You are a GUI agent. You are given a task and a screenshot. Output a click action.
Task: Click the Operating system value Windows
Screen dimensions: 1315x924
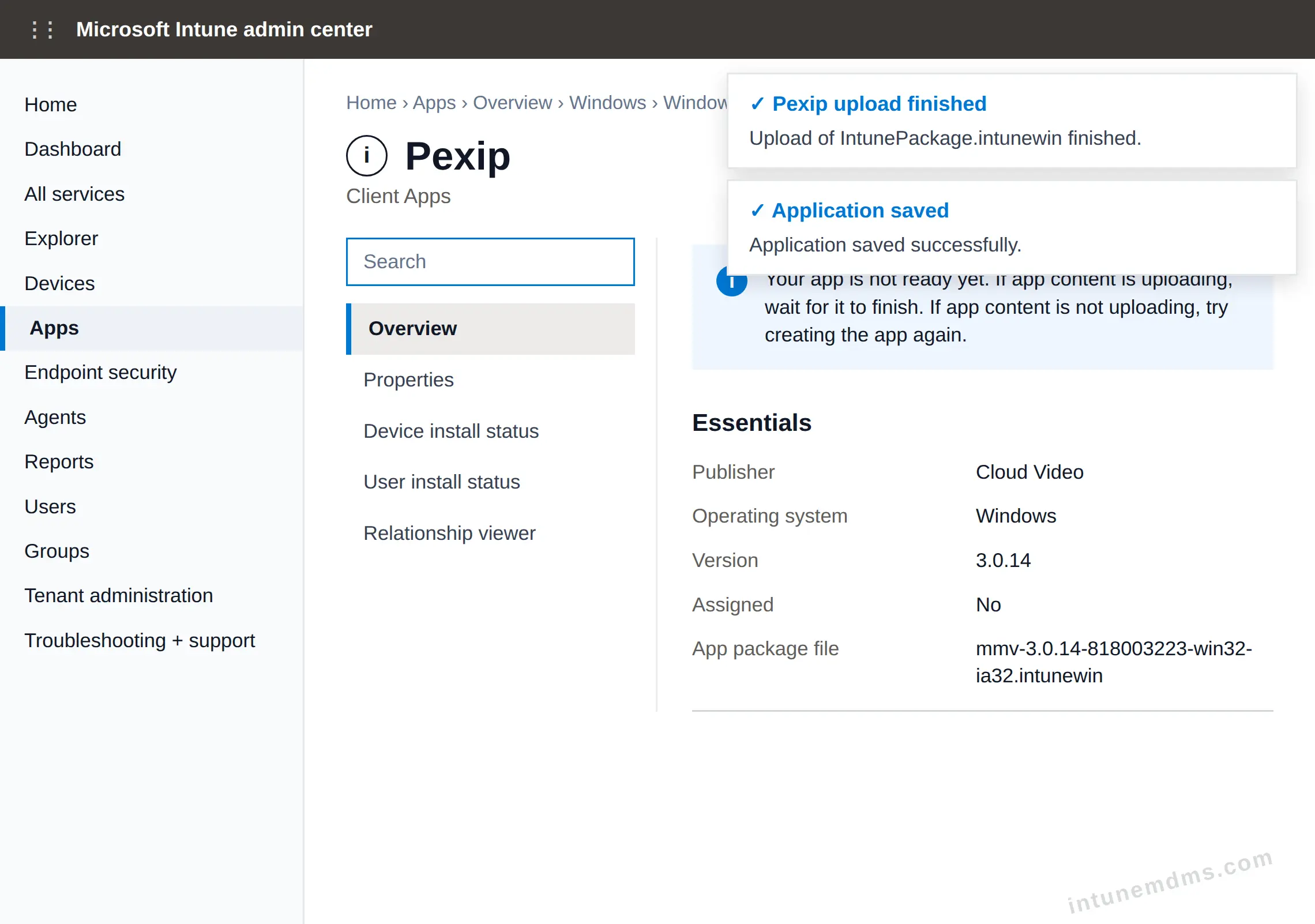click(1016, 516)
